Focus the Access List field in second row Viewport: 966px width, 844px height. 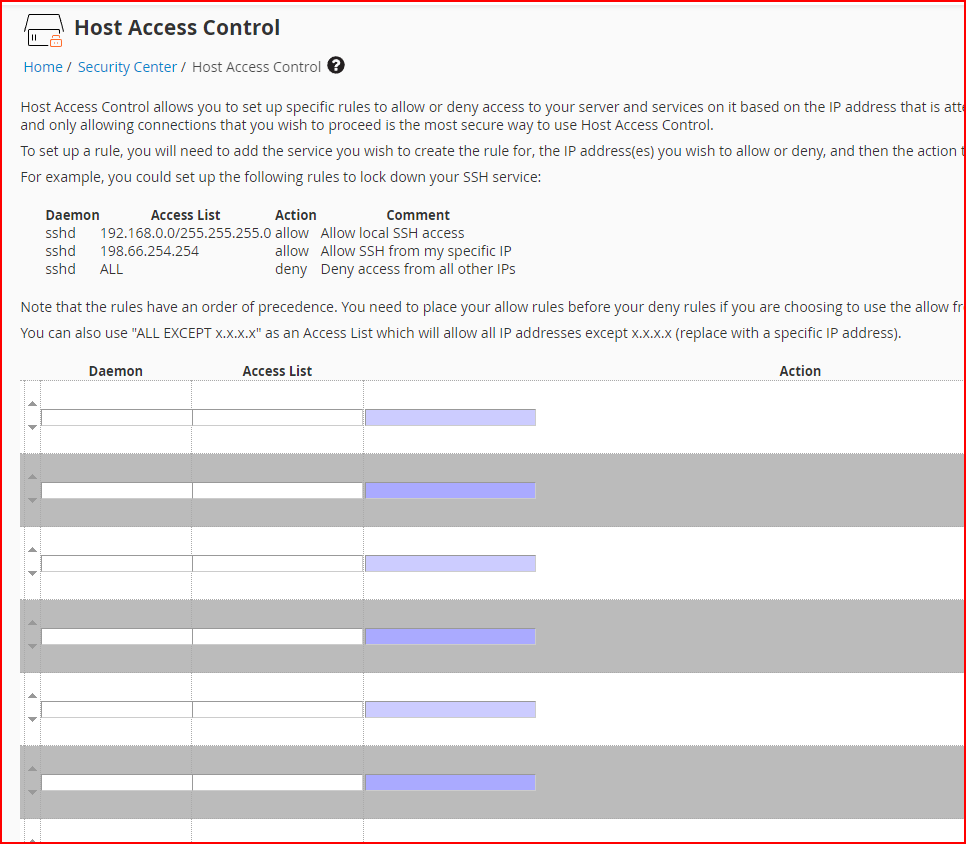[x=277, y=491]
